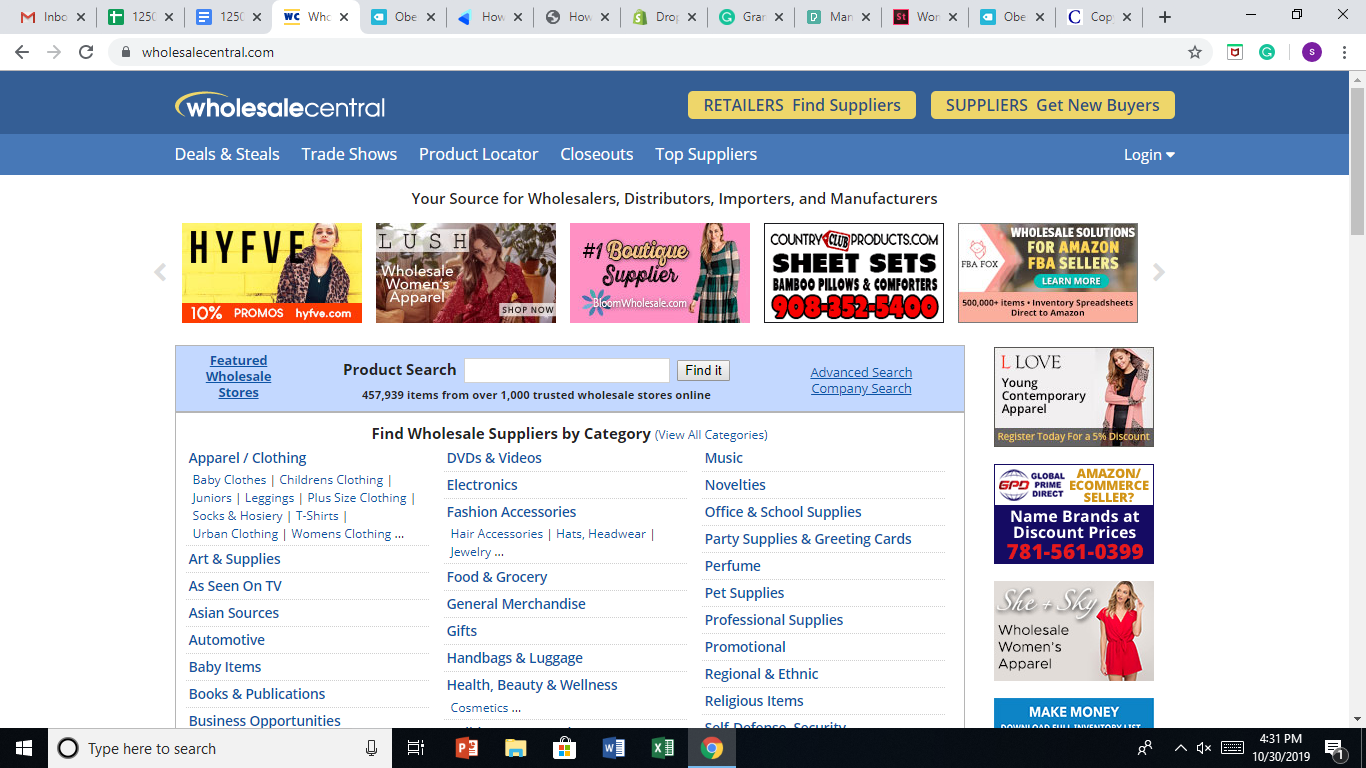
Task: Open Top Suppliers in navigation bar
Action: (x=706, y=154)
